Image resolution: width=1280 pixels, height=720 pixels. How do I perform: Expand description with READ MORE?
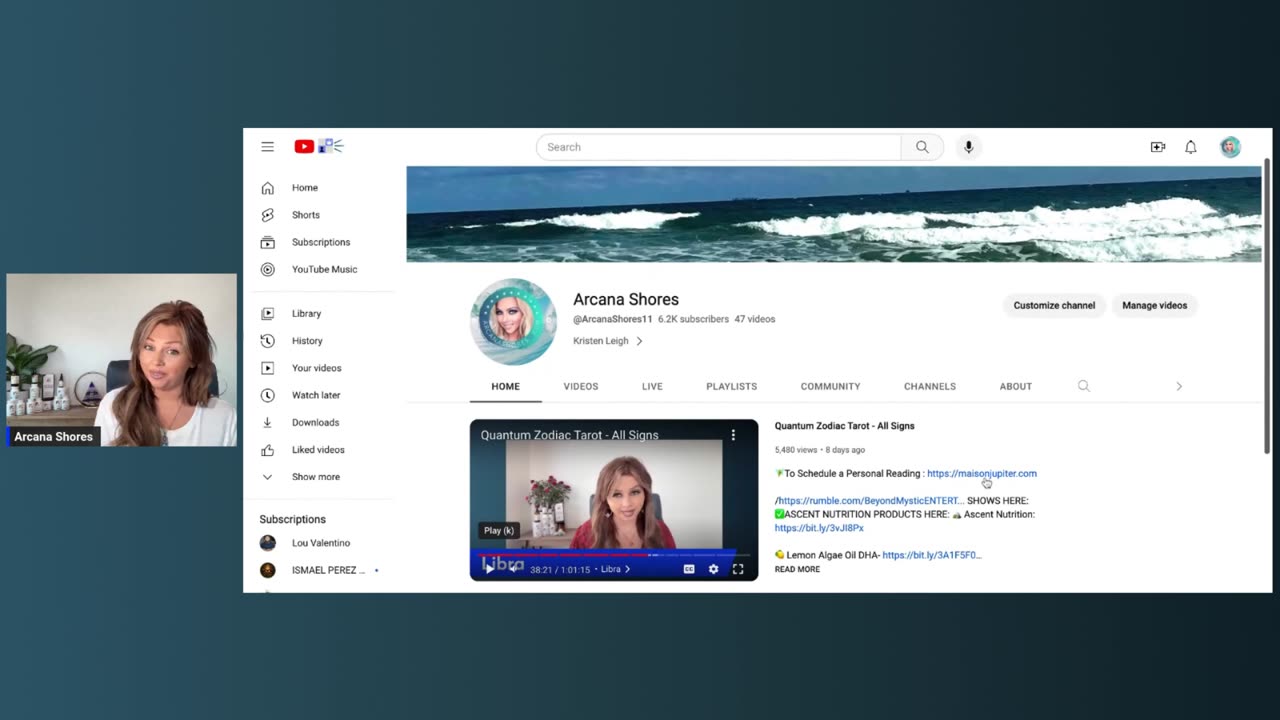[x=797, y=569]
